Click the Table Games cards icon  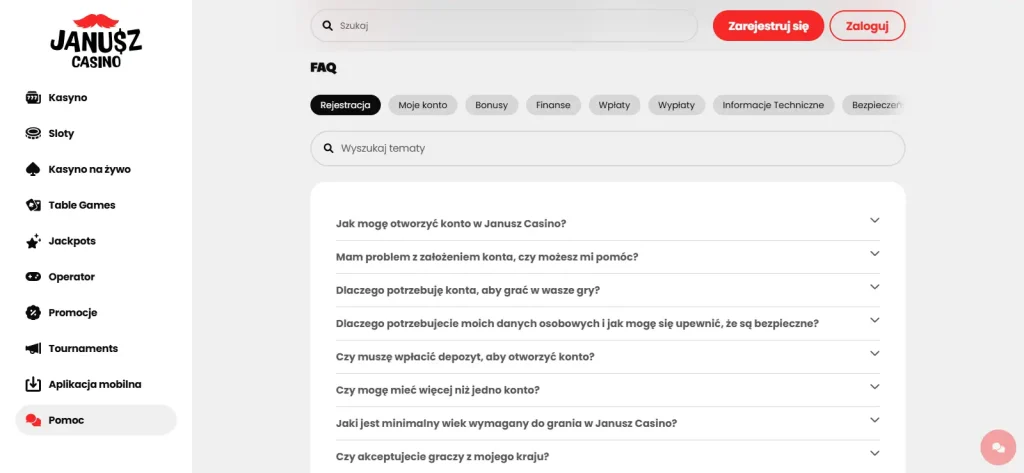[x=33, y=205]
